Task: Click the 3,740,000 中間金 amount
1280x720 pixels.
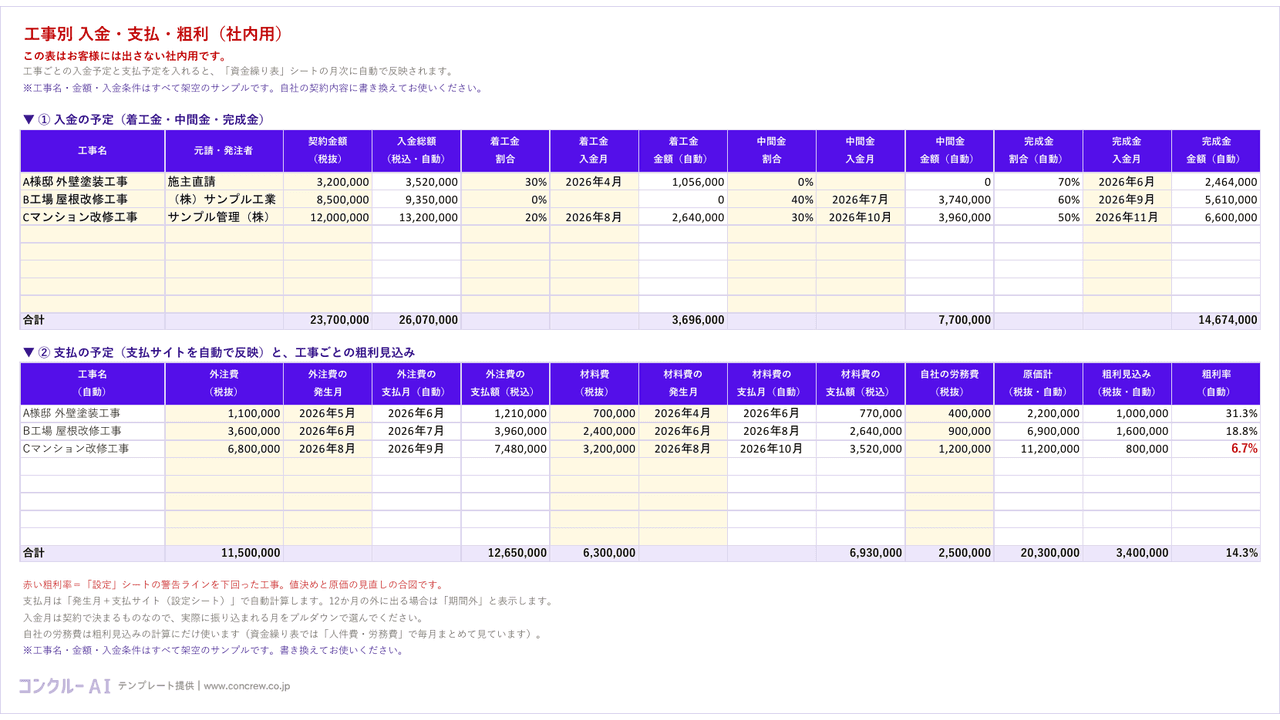Action: click(950, 199)
